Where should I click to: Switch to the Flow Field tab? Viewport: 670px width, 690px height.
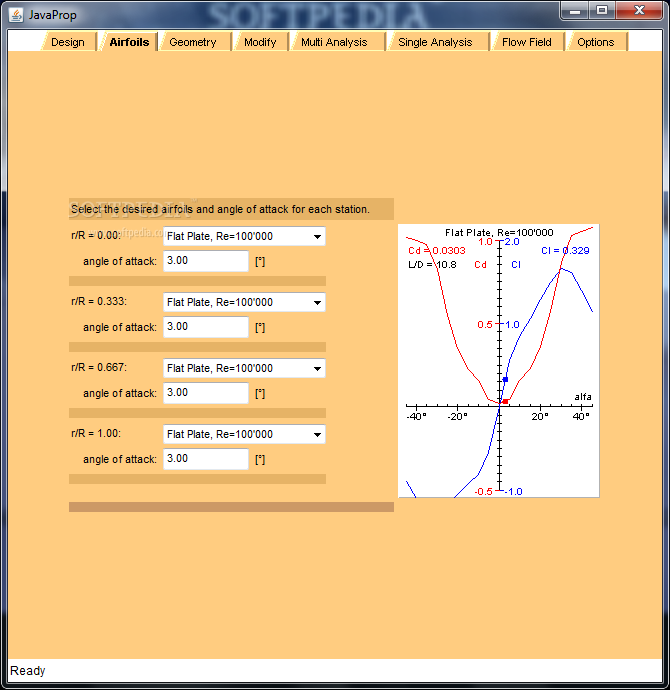pos(527,42)
